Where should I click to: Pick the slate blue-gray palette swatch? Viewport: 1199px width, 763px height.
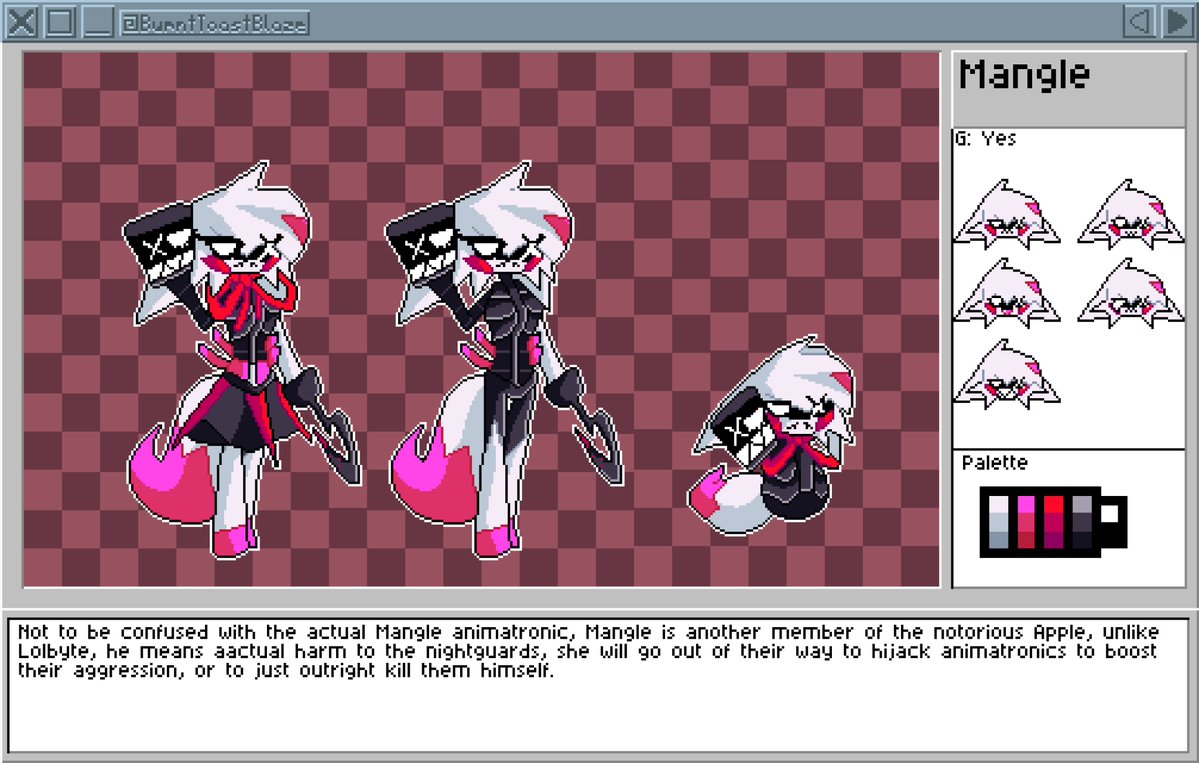click(999, 540)
